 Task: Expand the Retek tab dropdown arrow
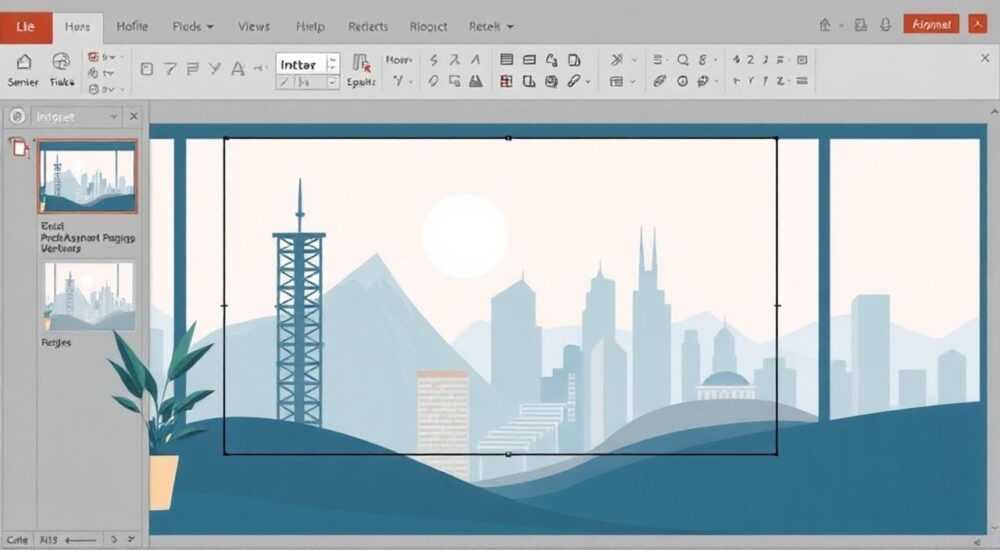click(510, 27)
